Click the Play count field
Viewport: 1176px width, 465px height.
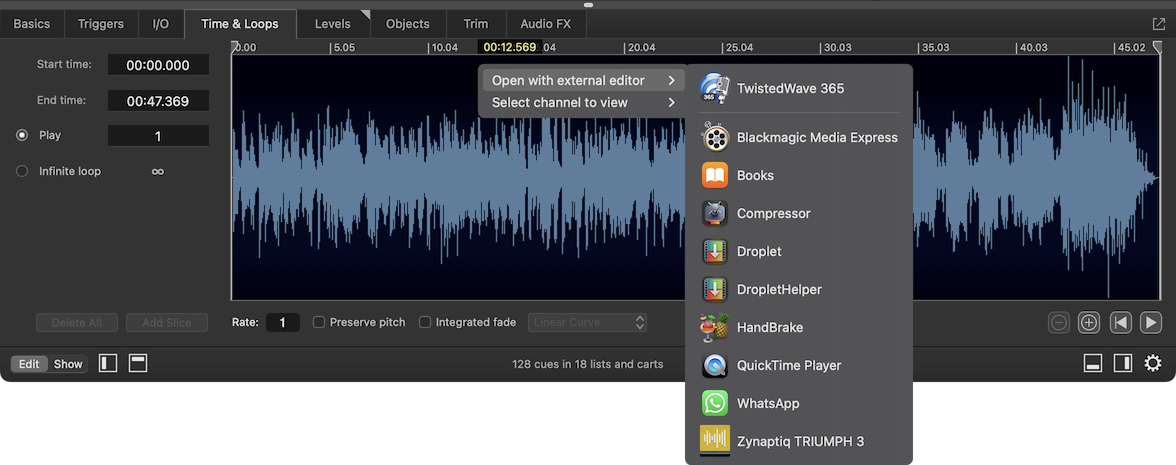point(158,136)
